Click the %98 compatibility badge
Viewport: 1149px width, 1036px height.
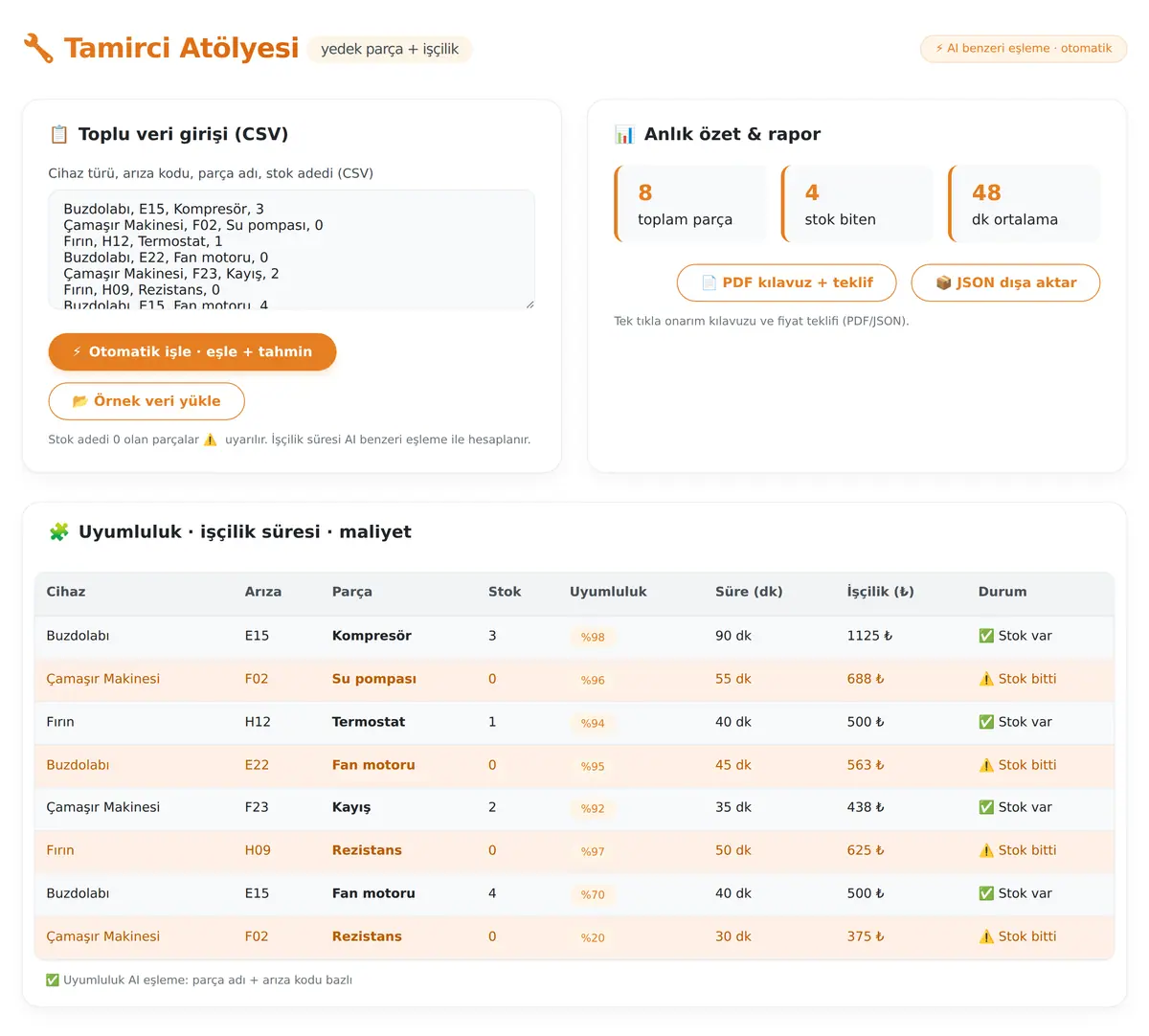pyautogui.click(x=593, y=637)
